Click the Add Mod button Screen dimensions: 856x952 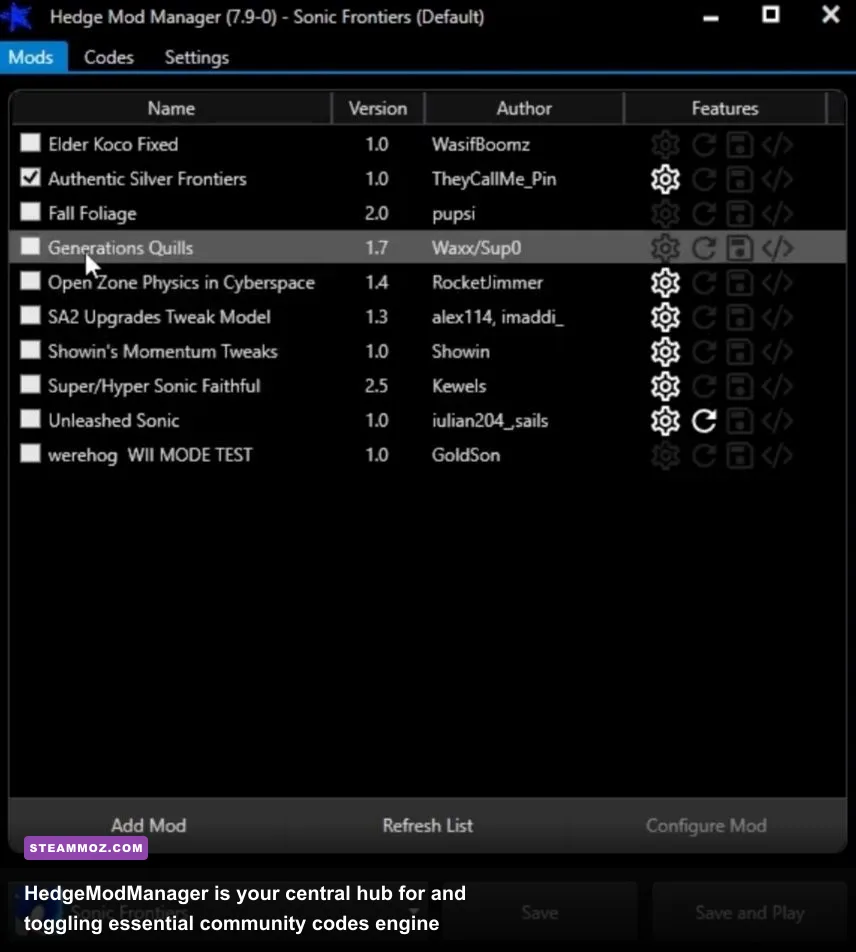pos(149,826)
